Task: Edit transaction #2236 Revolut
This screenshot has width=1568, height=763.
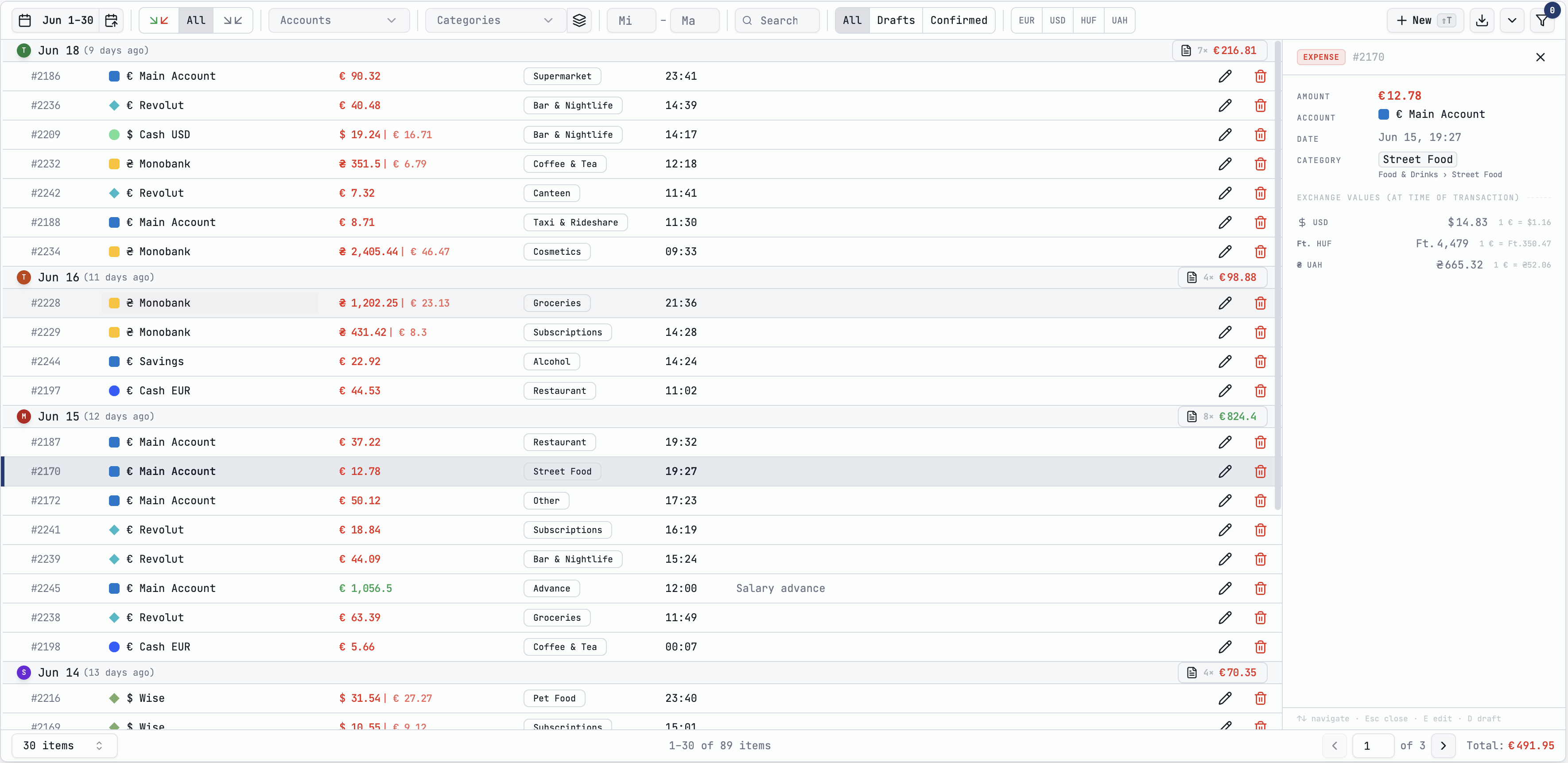Action: [1225, 105]
